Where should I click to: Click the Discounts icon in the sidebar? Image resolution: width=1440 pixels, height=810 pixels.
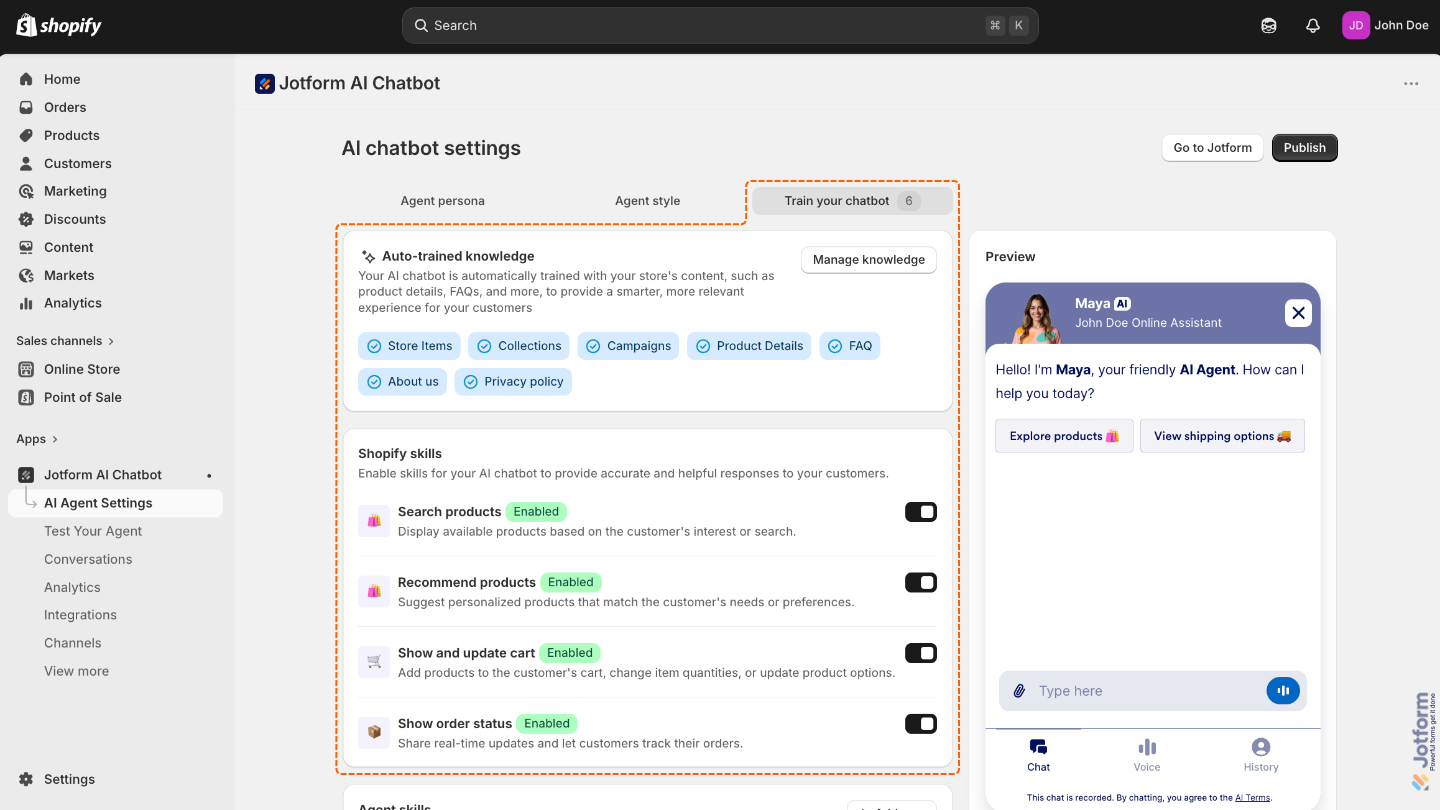[28, 219]
